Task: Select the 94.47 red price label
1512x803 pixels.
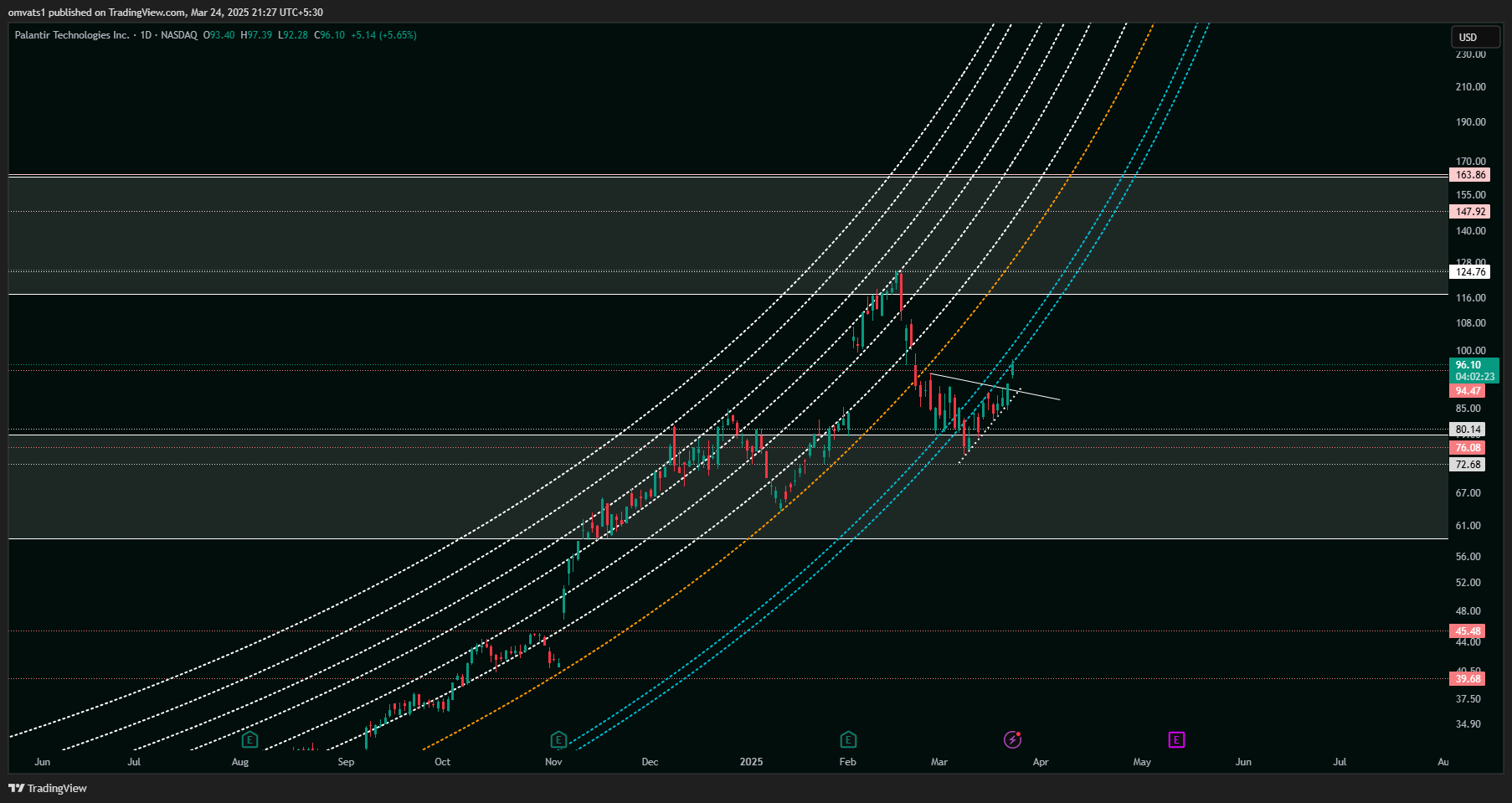Action: (1468, 391)
